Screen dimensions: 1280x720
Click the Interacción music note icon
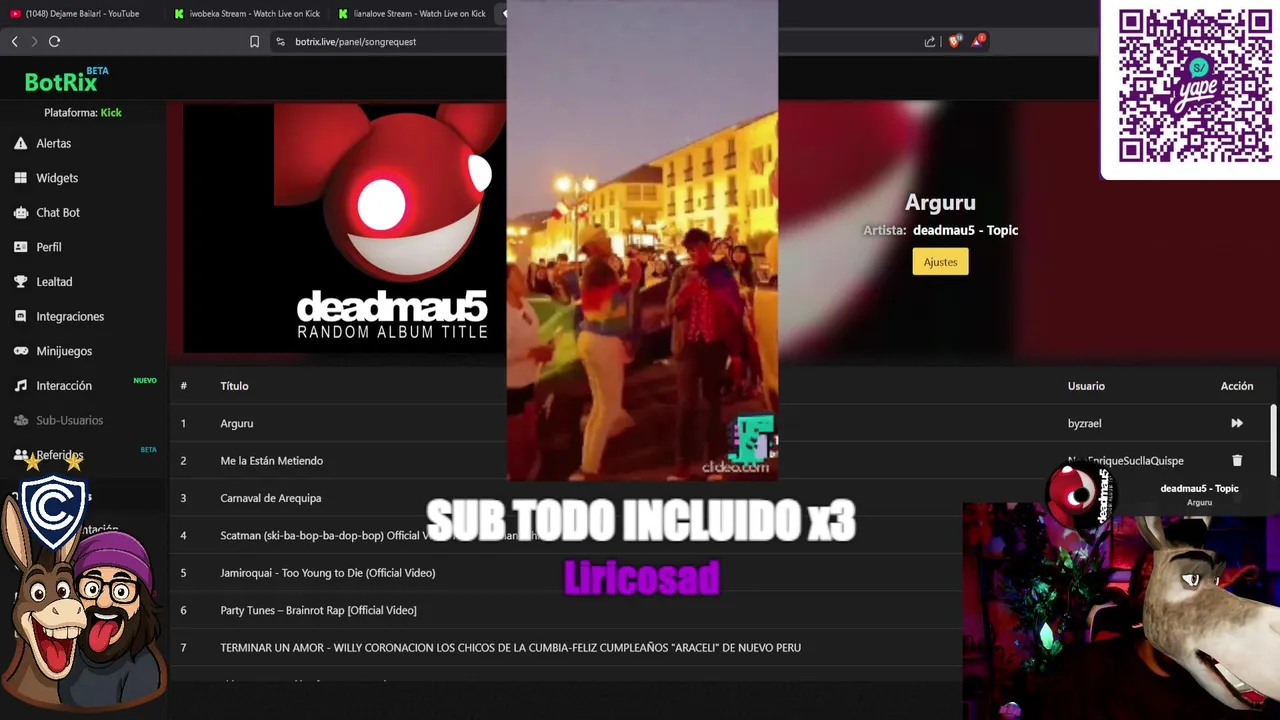20,385
